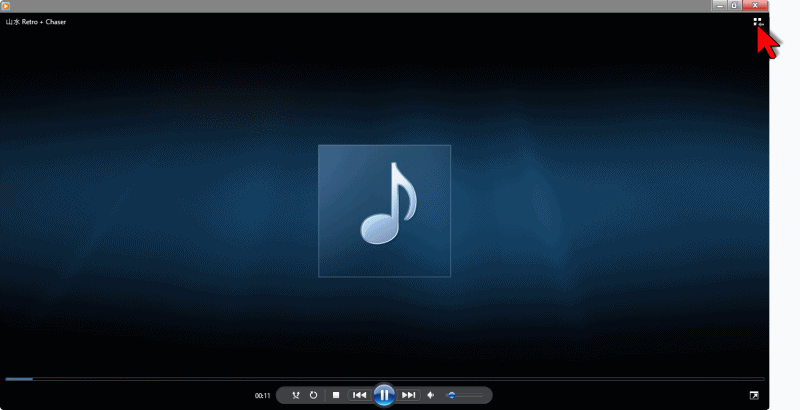This screenshot has width=800, height=410.
Task: Minimize the player window
Action: (720, 5)
